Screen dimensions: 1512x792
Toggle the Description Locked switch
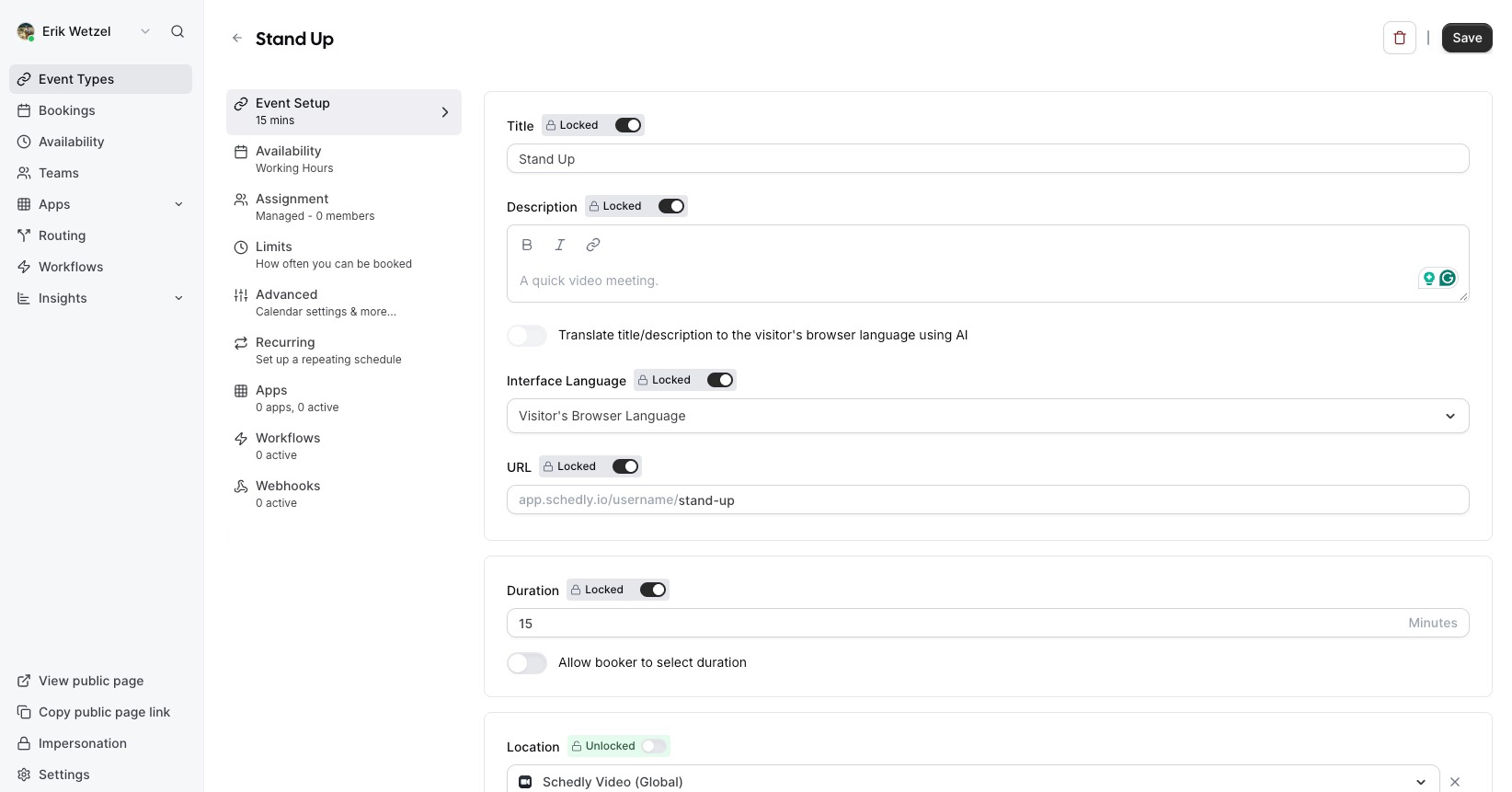click(x=671, y=206)
